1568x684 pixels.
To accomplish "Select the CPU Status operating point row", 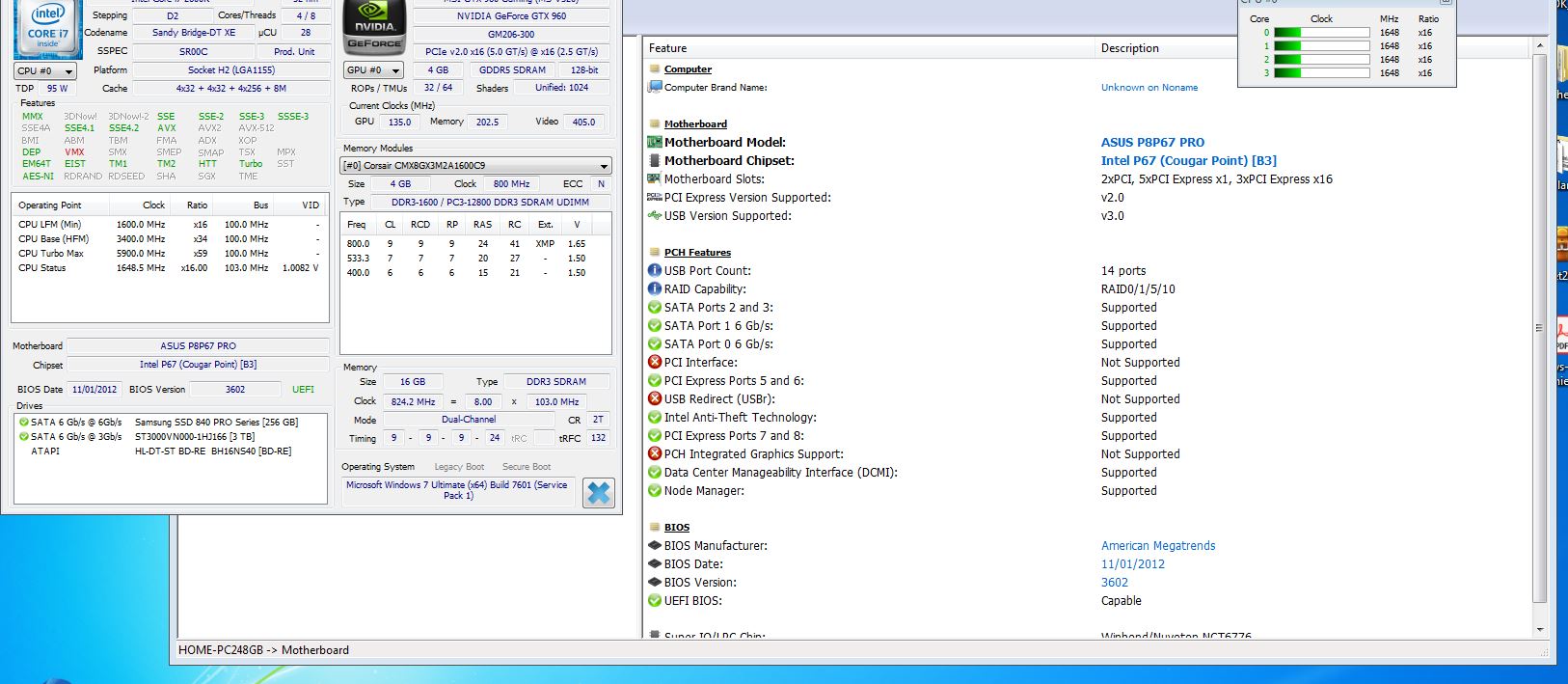I will [170, 268].
